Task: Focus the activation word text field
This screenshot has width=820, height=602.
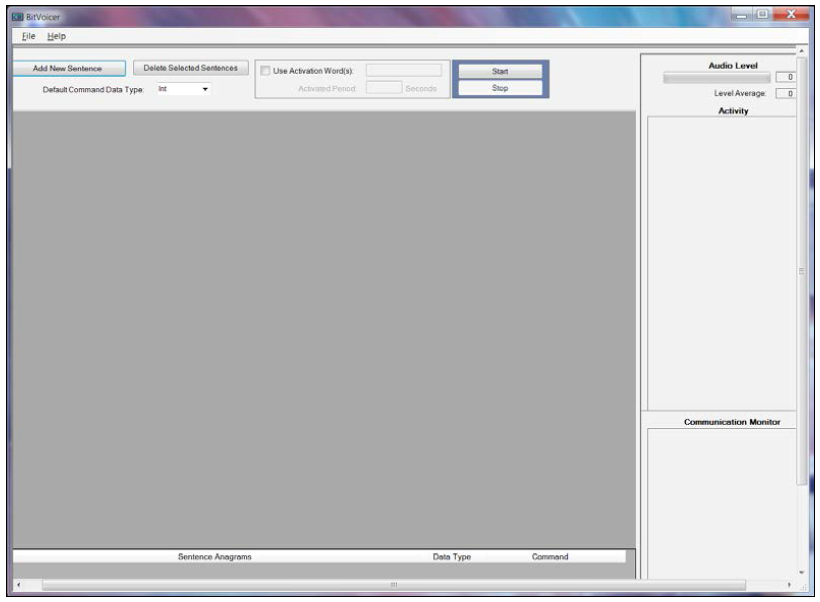Action: tap(404, 70)
